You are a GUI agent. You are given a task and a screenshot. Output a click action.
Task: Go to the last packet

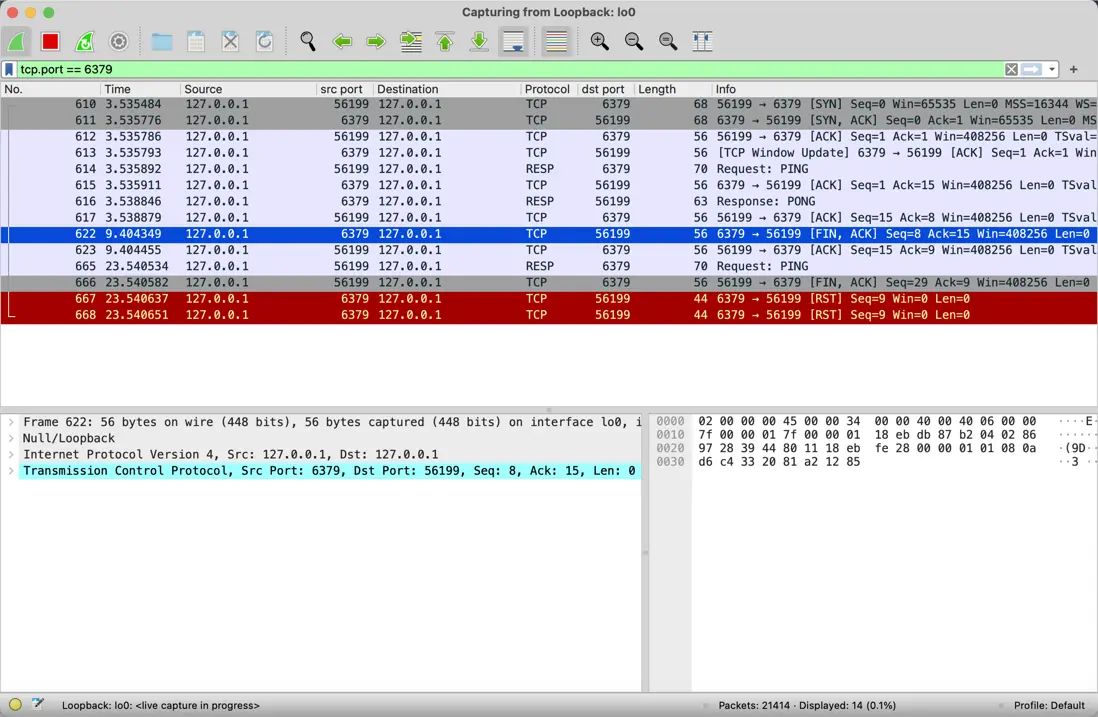click(x=478, y=41)
